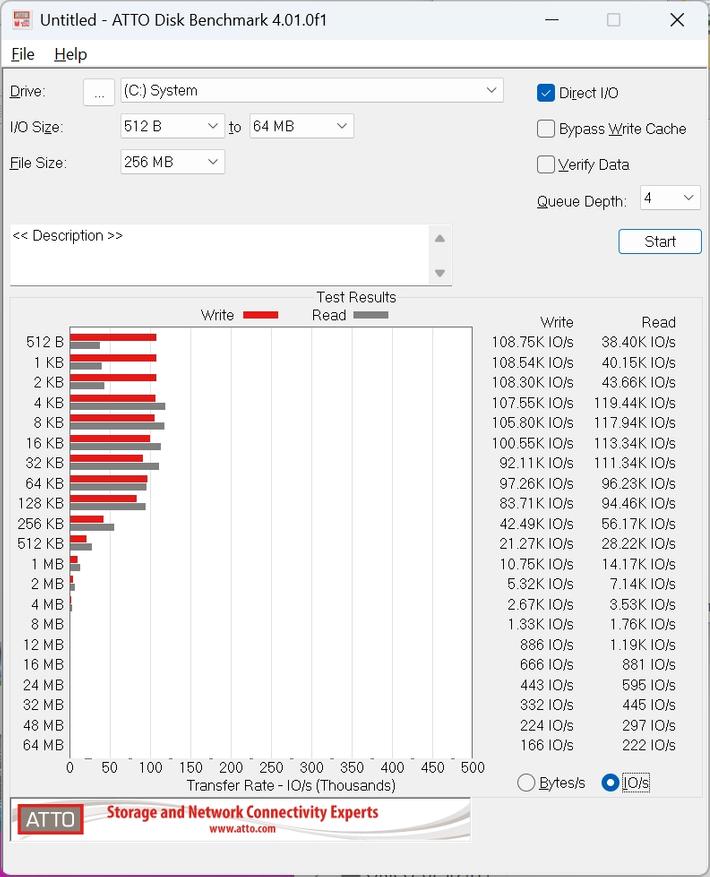Click into the Description text field
The height and width of the screenshot is (877, 710).
coord(219,254)
